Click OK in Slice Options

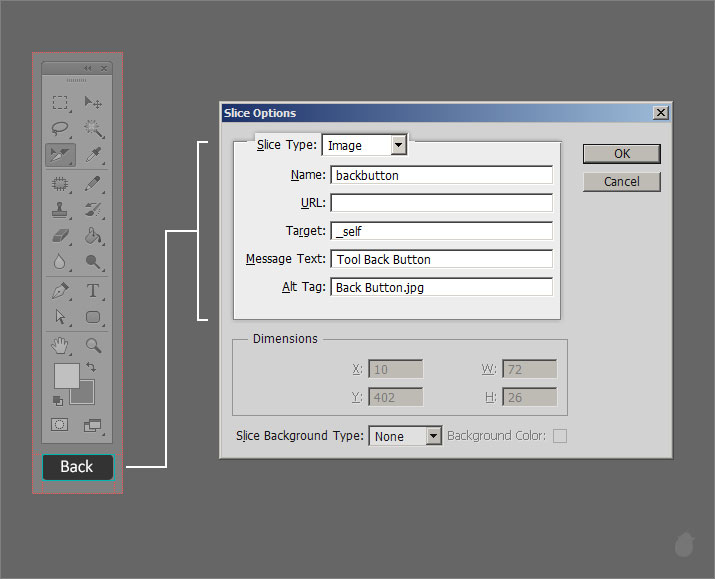(x=621, y=153)
